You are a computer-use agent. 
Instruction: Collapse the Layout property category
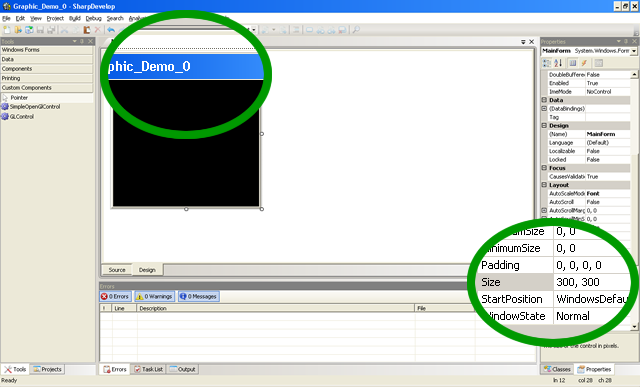(544, 185)
